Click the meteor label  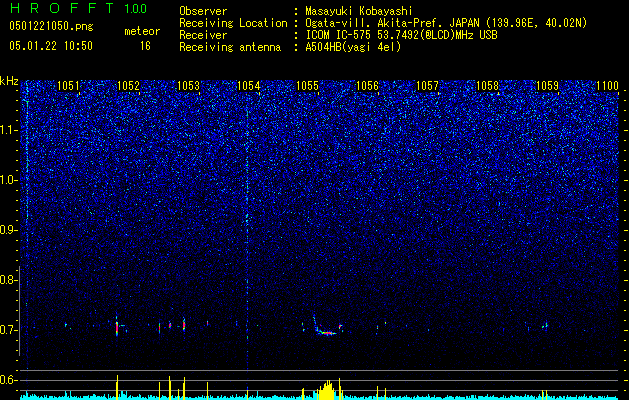tap(142, 31)
